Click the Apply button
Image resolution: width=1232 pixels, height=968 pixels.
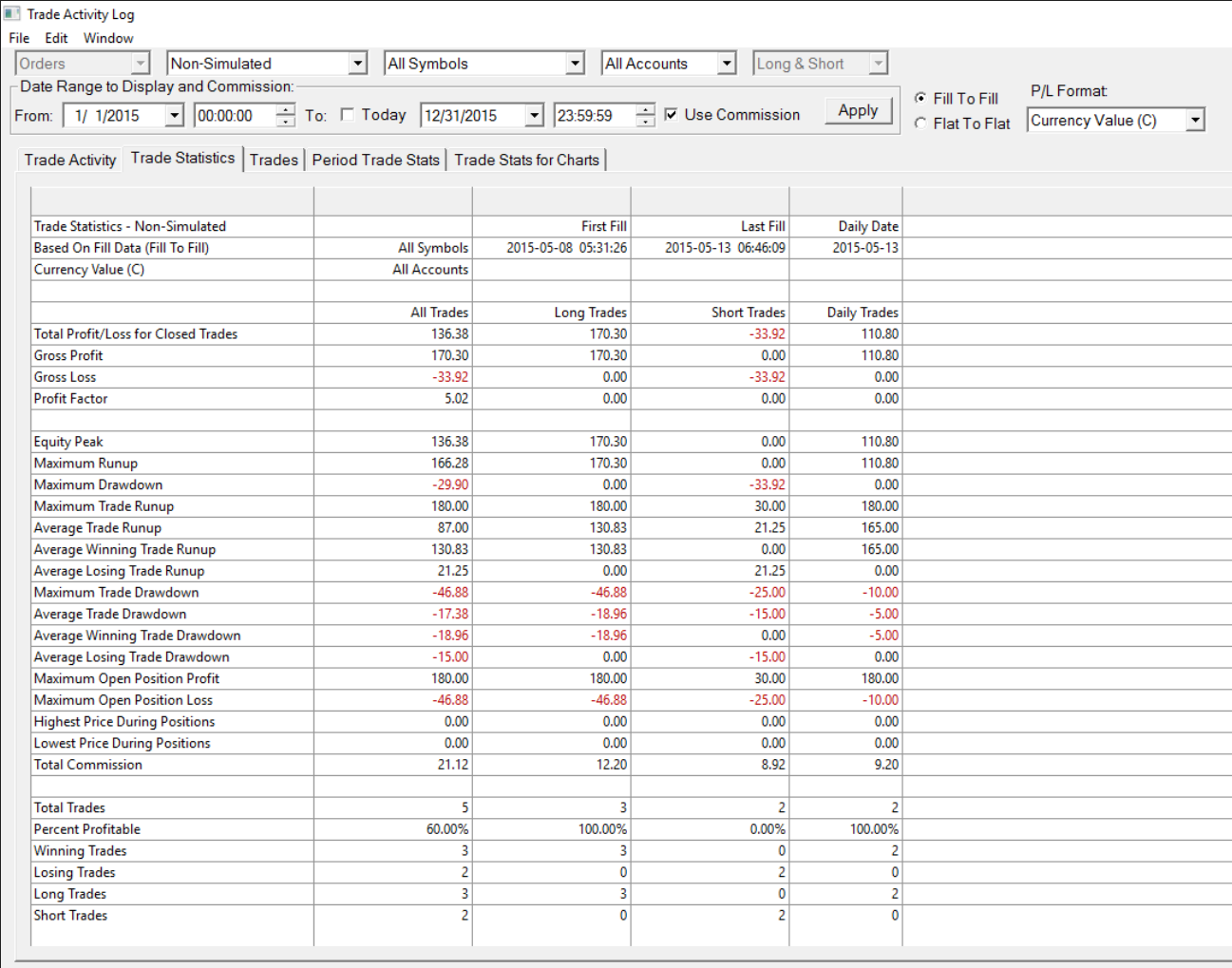[x=858, y=110]
